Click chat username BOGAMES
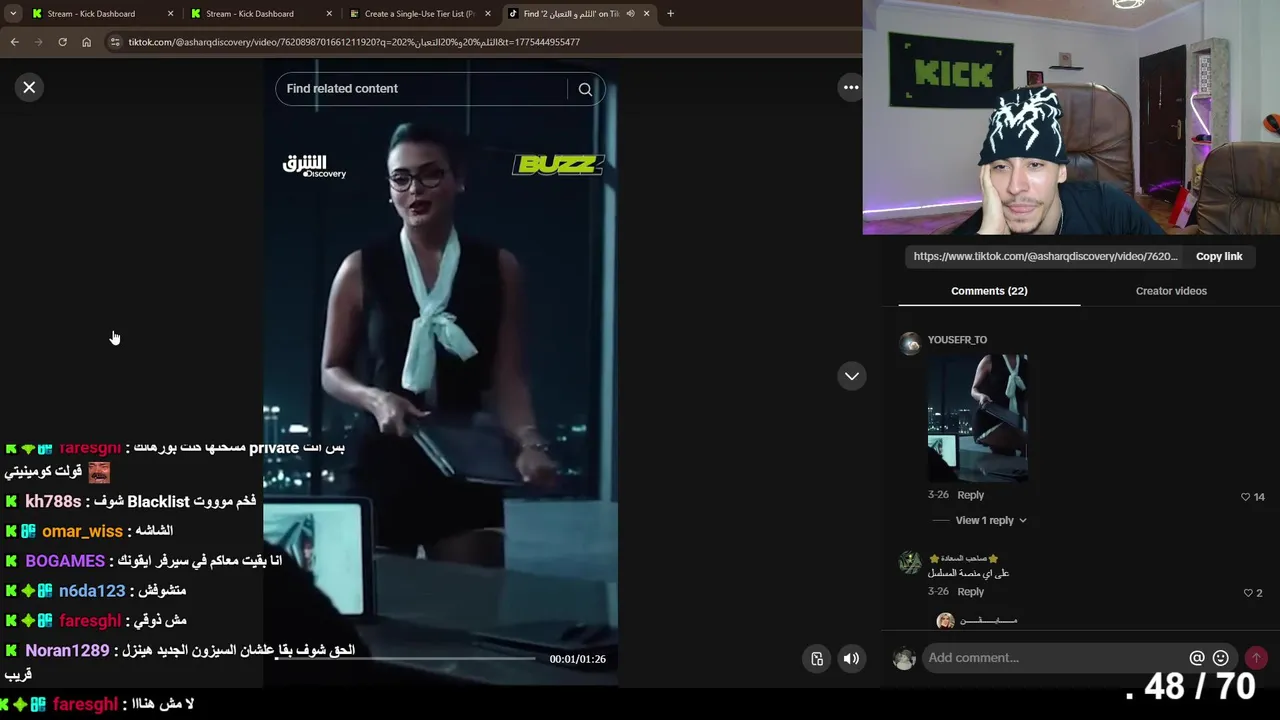The image size is (1280, 720). (65, 561)
